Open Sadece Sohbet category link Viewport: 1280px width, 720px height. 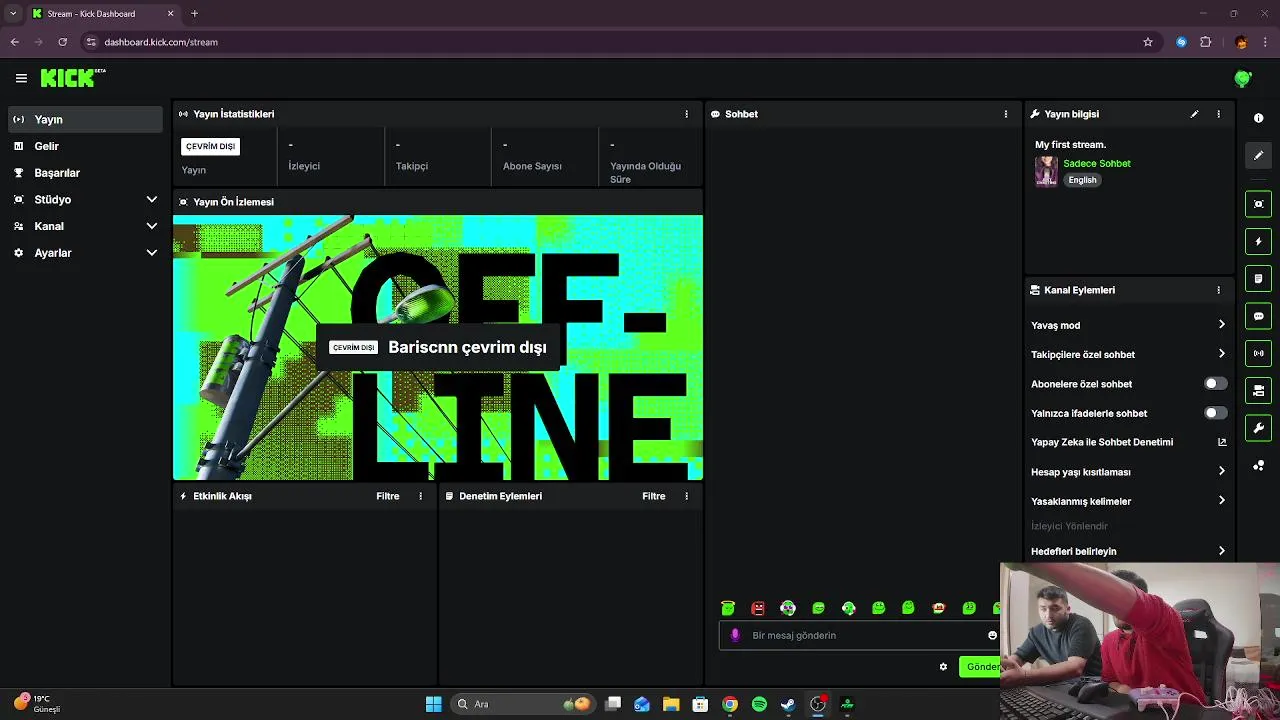click(x=1097, y=163)
